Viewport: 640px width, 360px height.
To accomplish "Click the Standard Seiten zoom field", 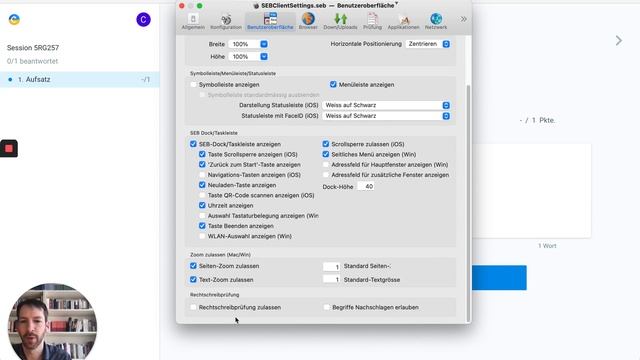I will coord(331,267).
